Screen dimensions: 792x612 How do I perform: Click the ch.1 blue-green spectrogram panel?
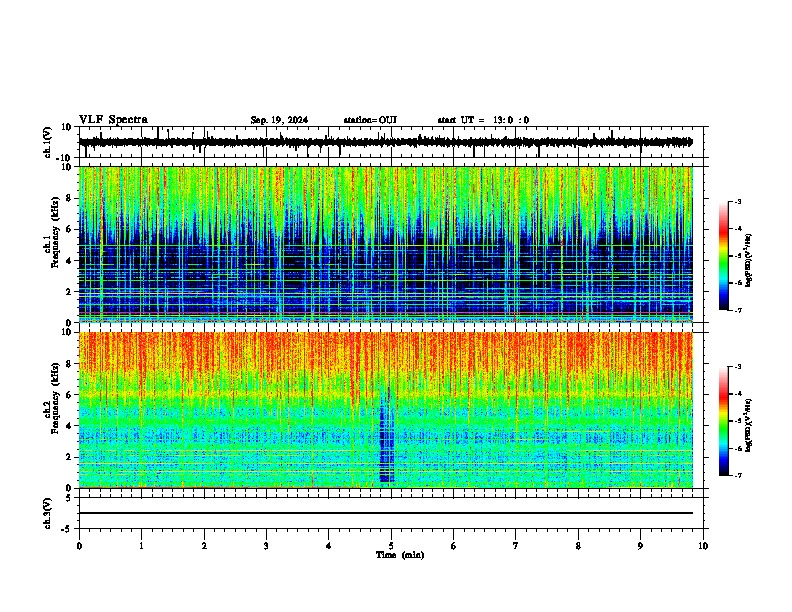click(x=385, y=244)
